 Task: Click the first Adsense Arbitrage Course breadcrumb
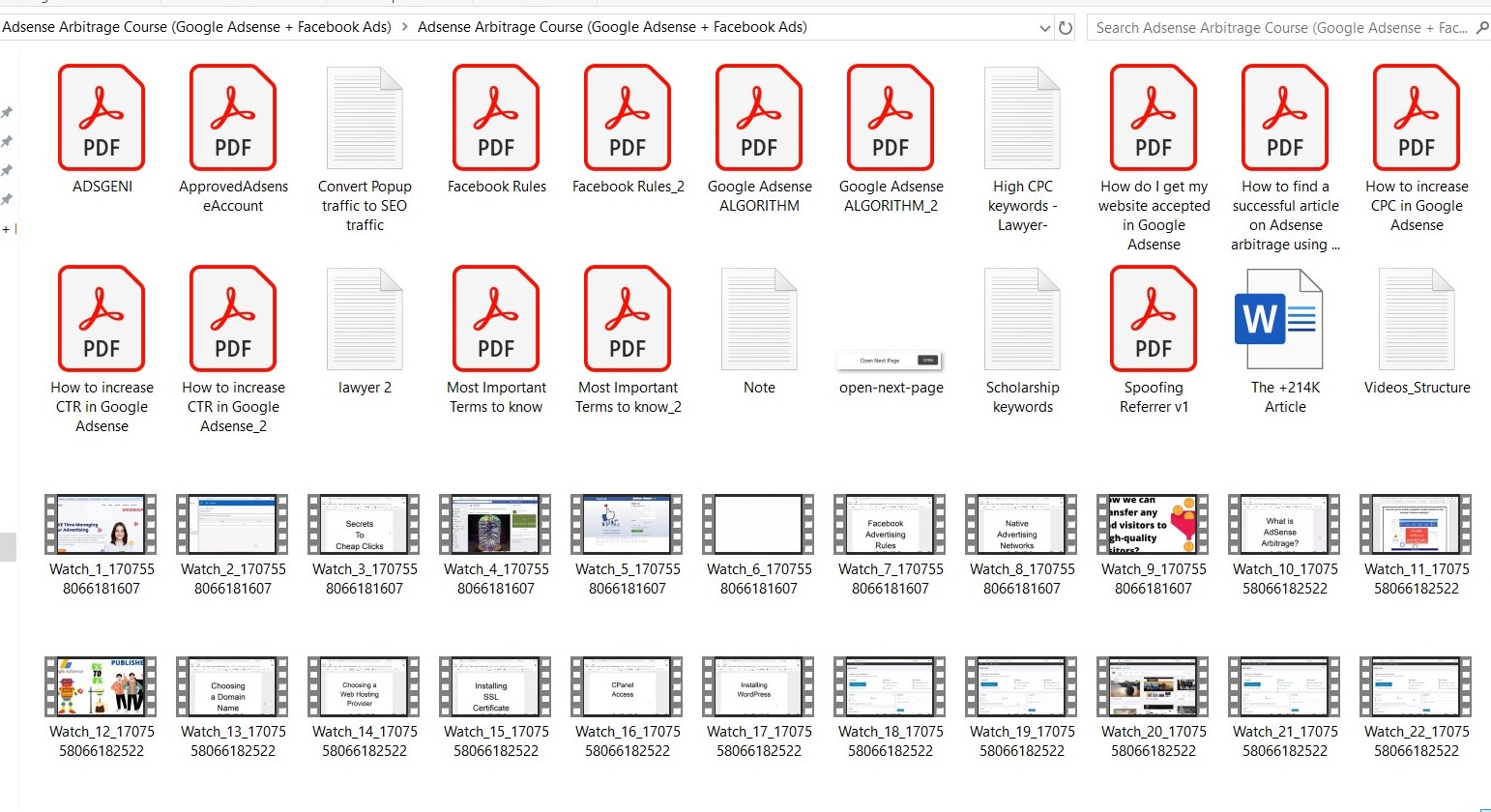pyautogui.click(x=196, y=28)
